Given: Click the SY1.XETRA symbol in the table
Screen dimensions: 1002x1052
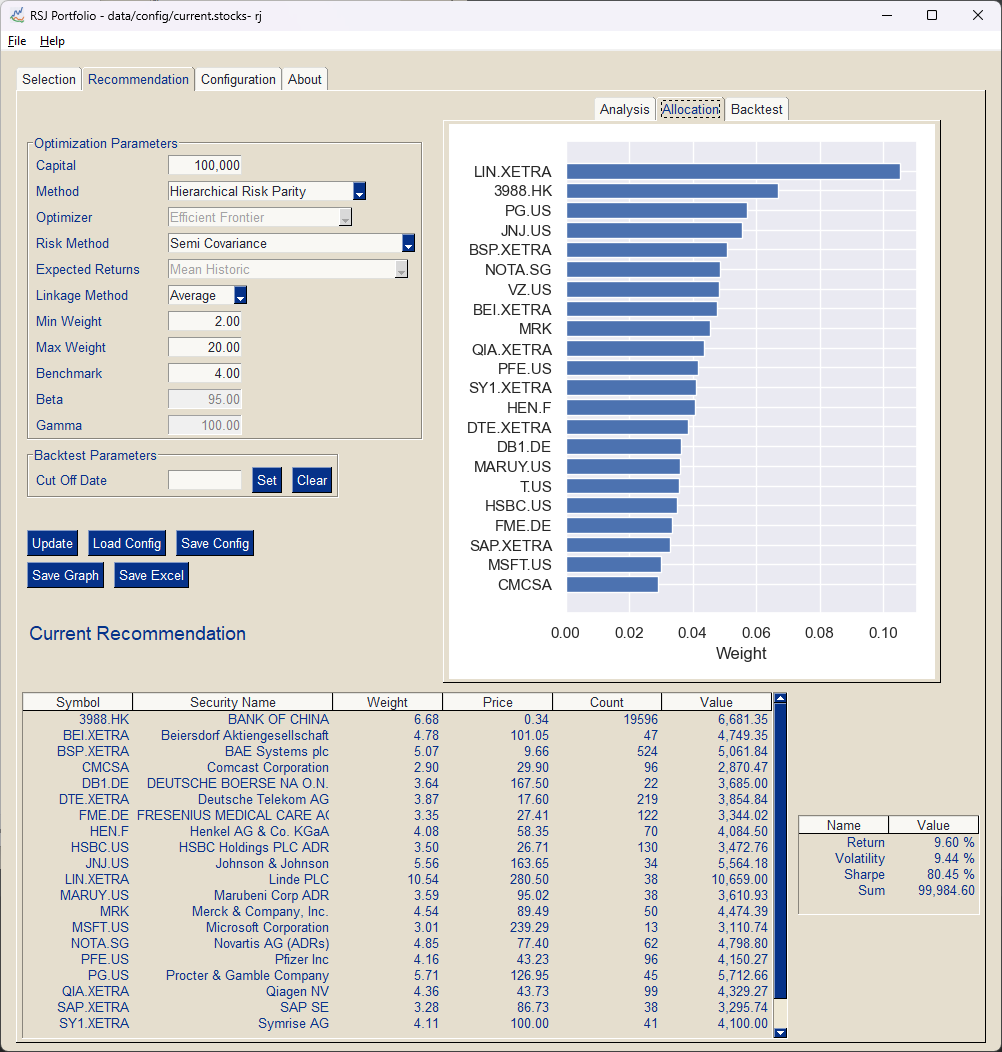Looking at the screenshot, I should [94, 1023].
